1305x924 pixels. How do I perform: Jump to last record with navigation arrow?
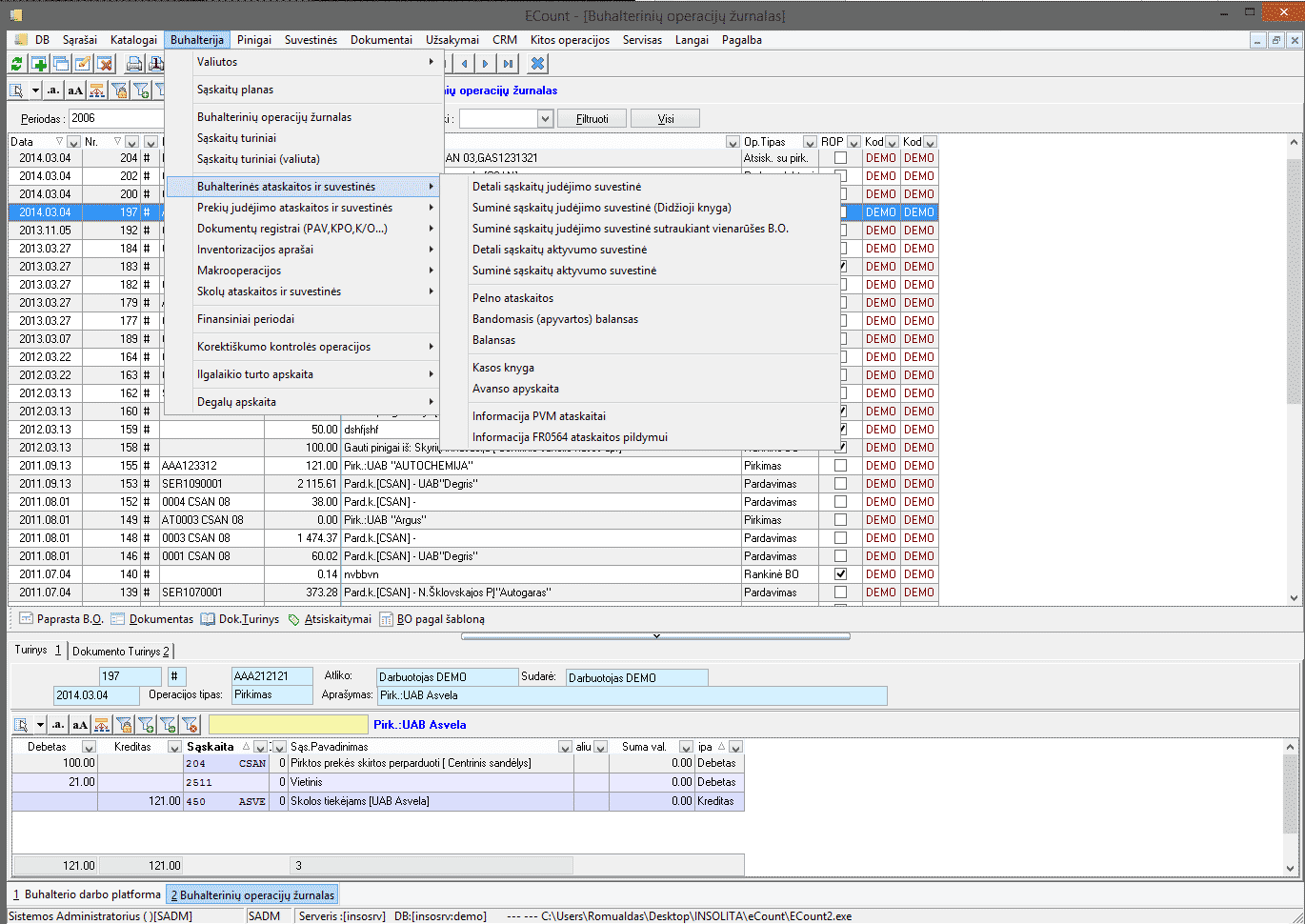509,64
